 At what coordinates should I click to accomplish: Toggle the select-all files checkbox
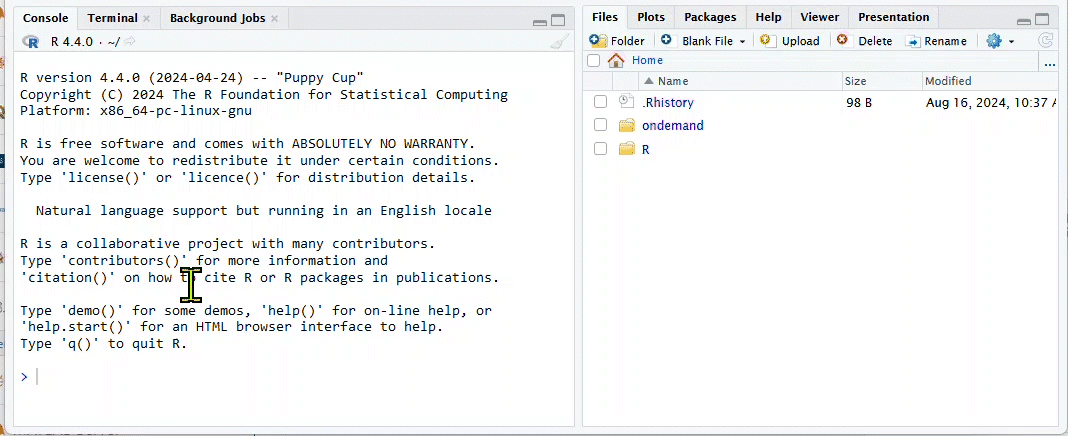coord(594,61)
